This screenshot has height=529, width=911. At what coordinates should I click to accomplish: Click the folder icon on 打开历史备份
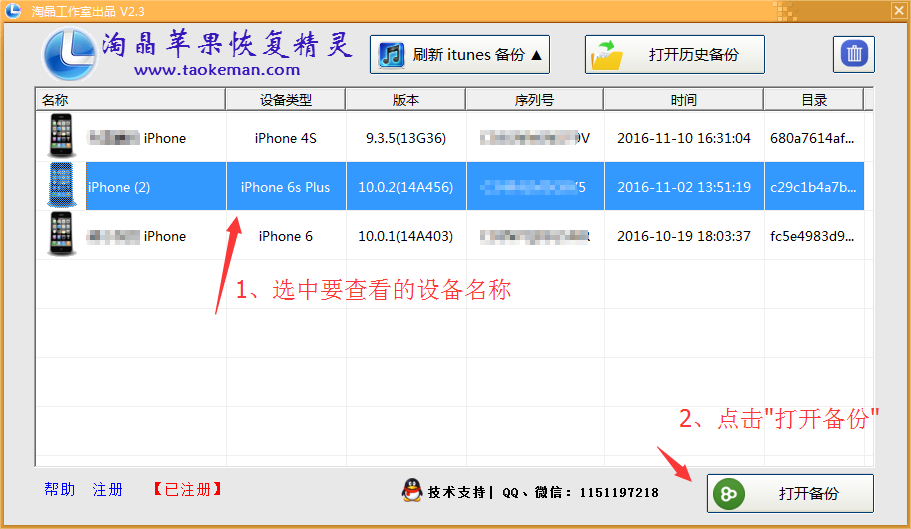click(609, 55)
